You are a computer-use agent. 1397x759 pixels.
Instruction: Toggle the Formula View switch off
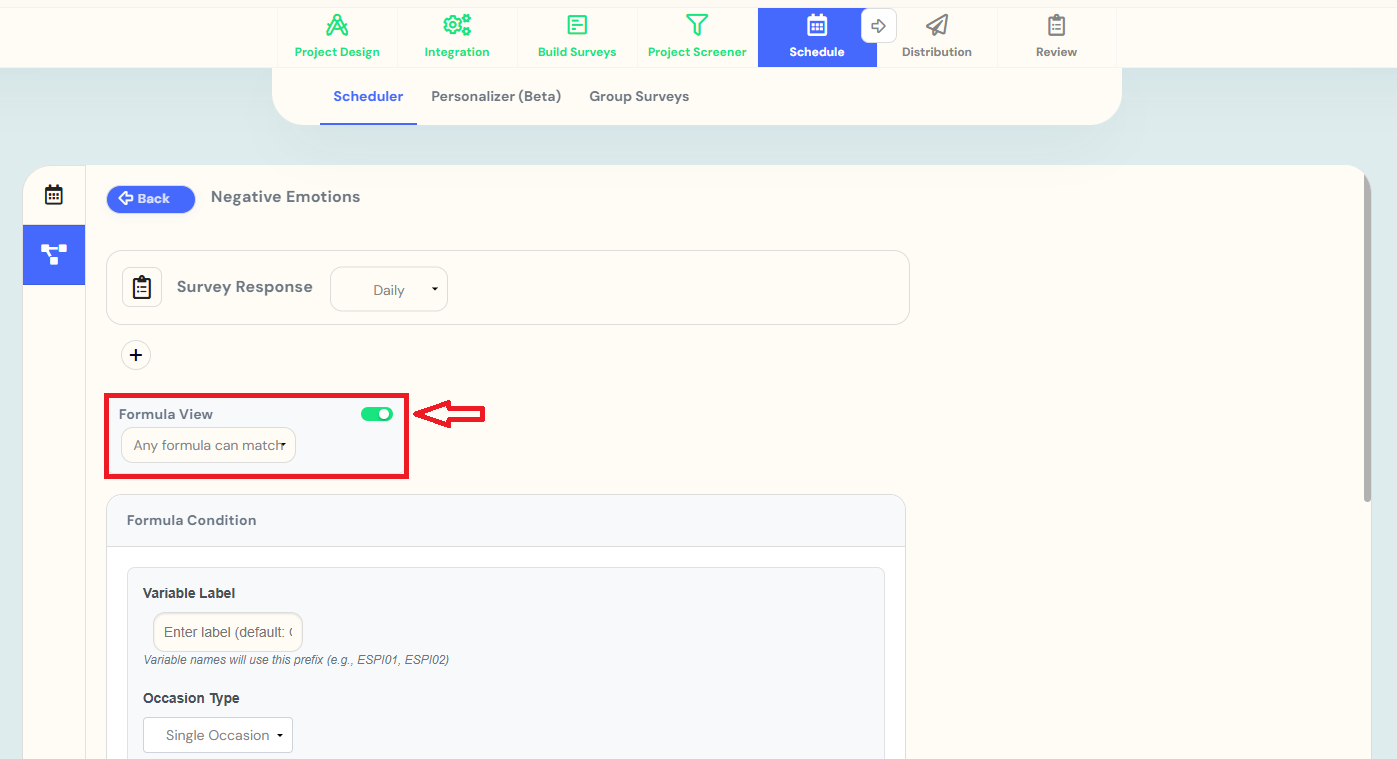pyautogui.click(x=377, y=414)
